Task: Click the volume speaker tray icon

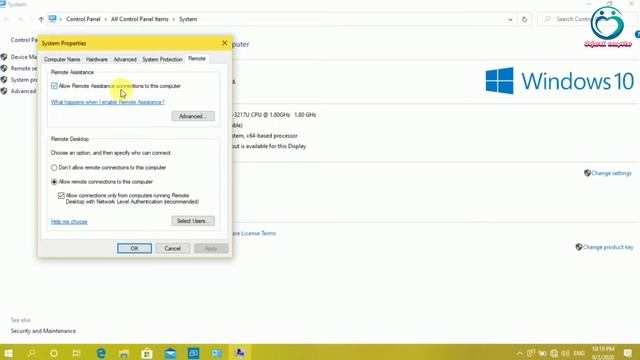Action: (565, 353)
